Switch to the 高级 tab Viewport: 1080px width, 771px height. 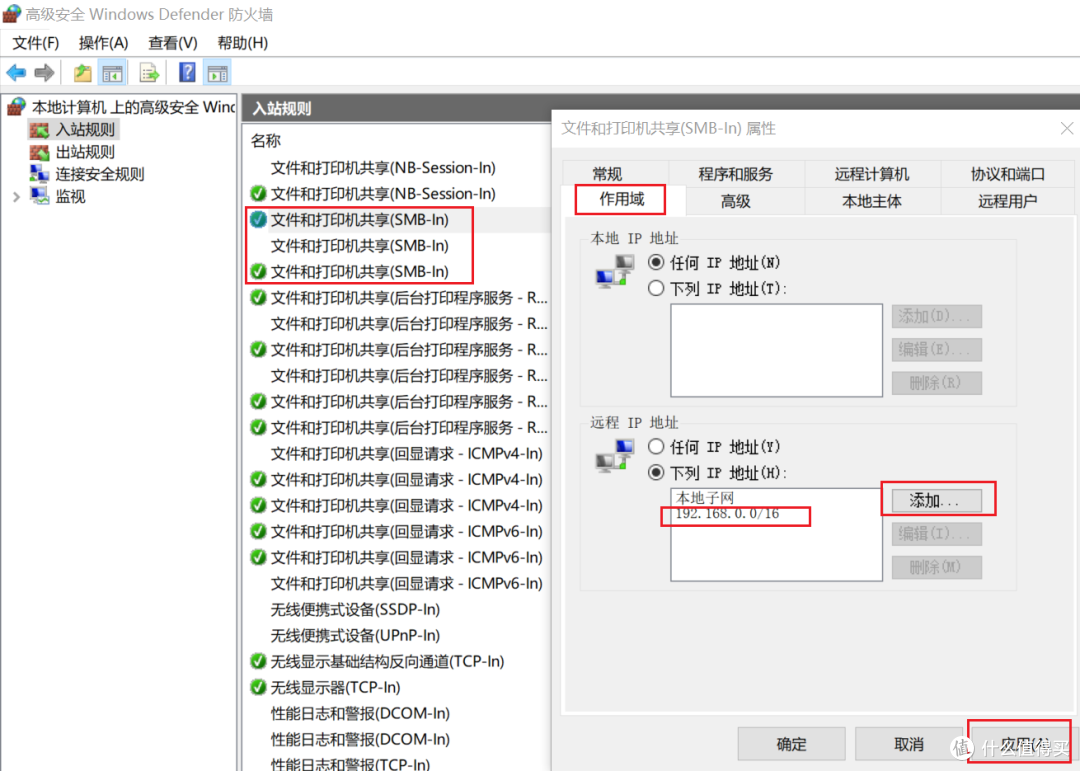[x=736, y=201]
